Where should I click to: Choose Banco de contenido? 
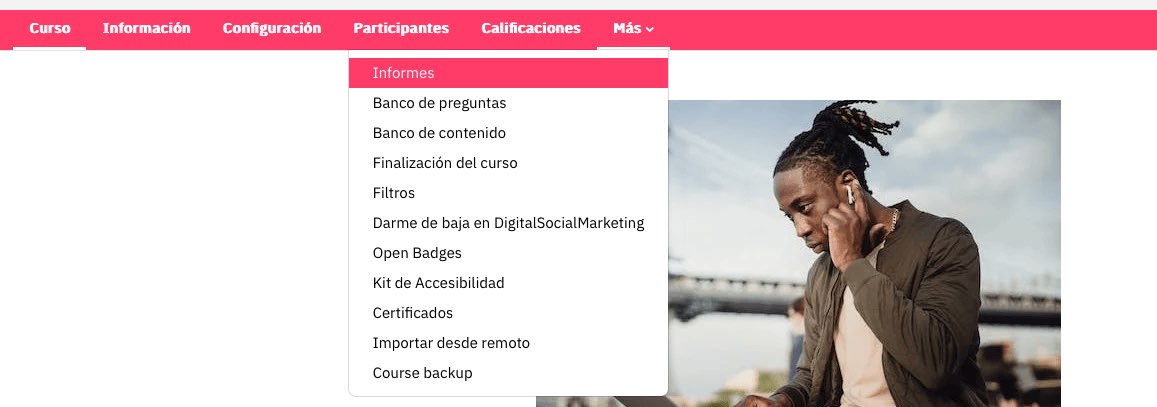pos(508,133)
